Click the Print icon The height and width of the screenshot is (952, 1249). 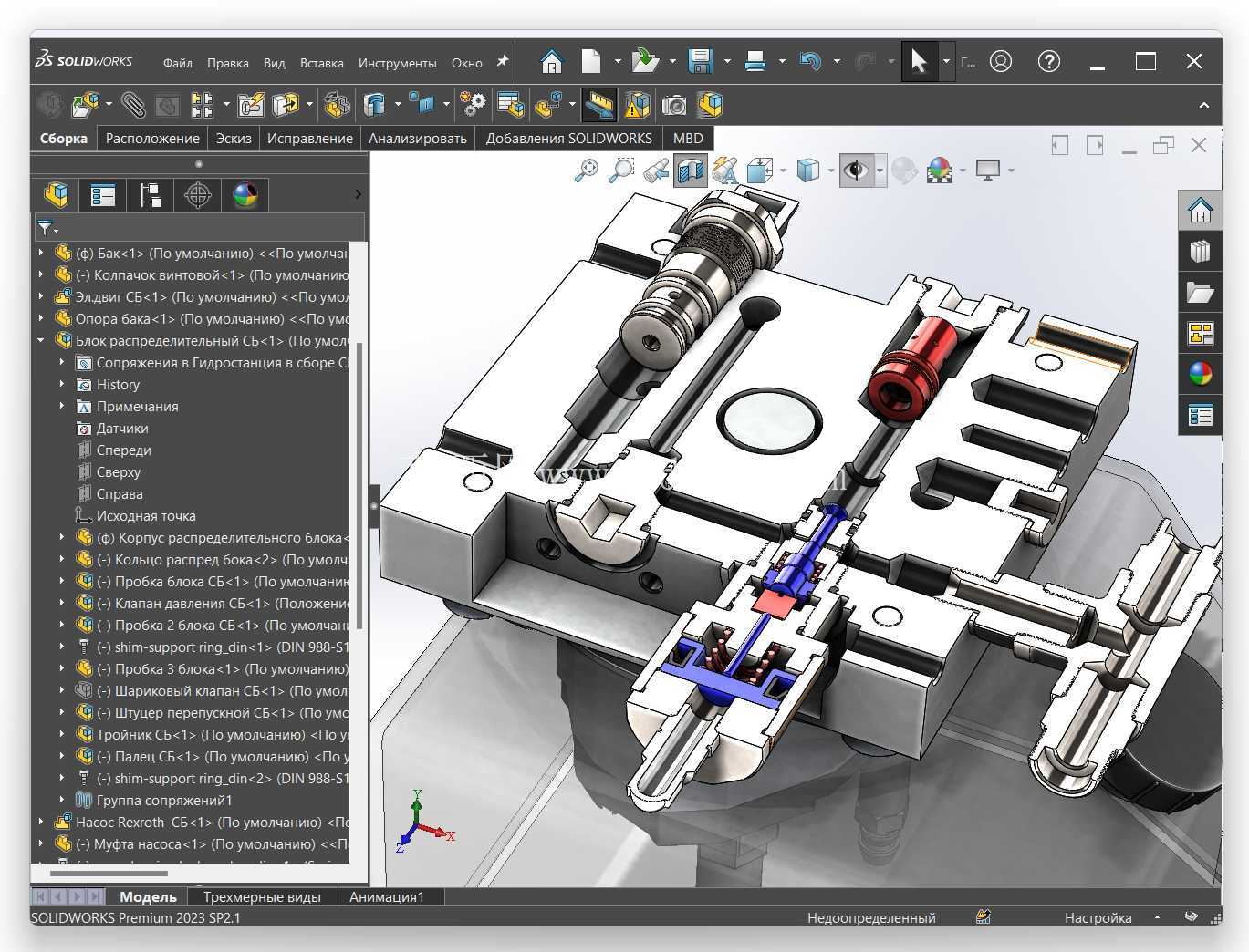coord(755,61)
